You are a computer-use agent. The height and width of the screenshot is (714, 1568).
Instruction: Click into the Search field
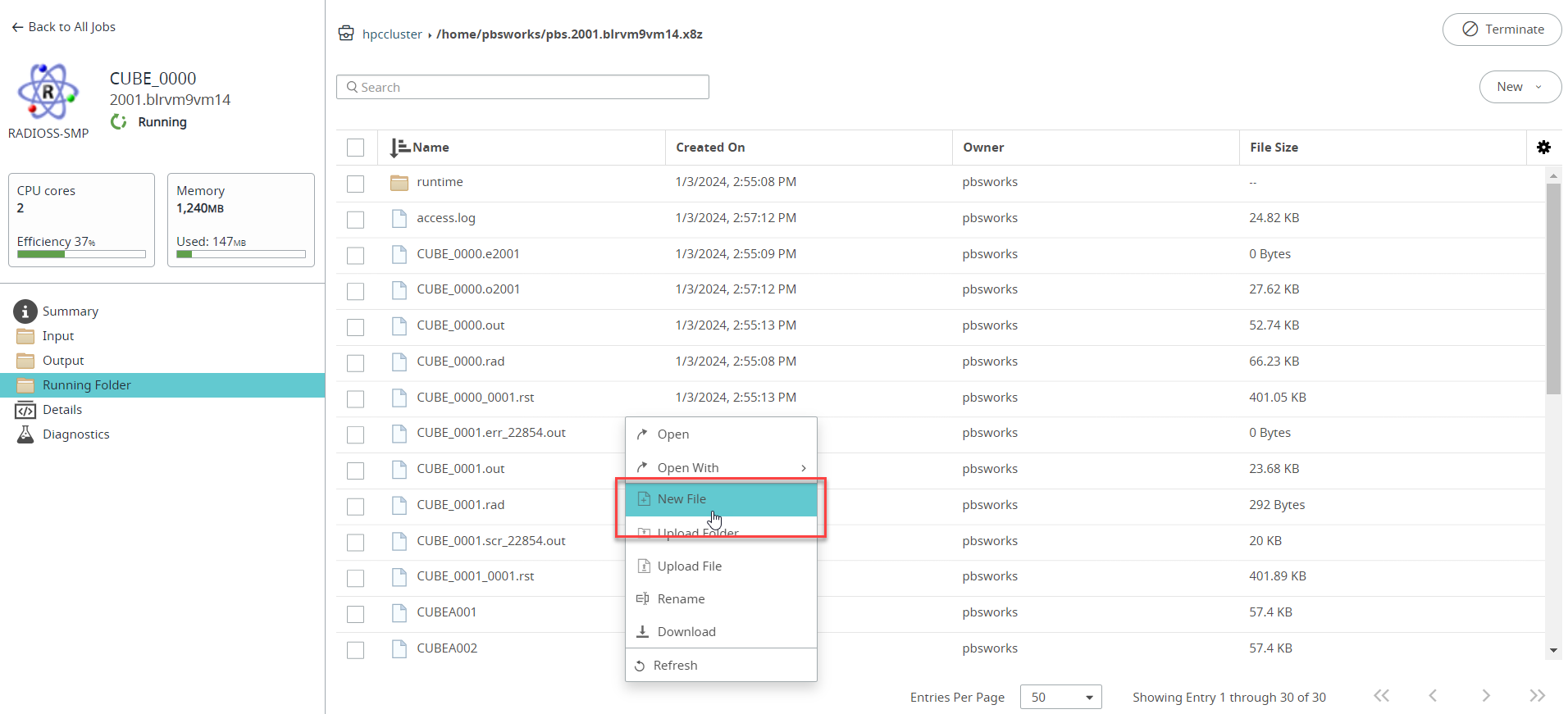click(522, 87)
